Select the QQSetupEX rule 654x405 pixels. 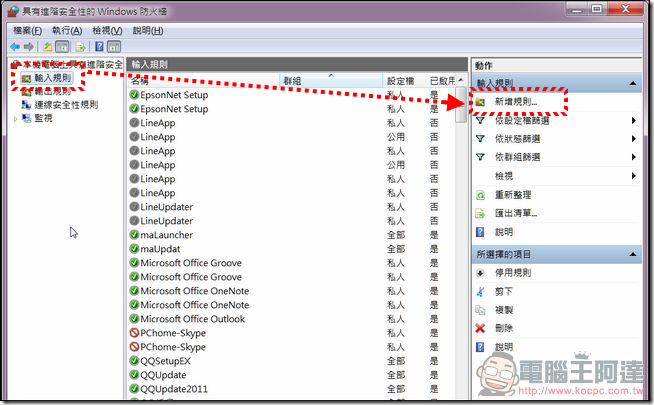(291, 361)
